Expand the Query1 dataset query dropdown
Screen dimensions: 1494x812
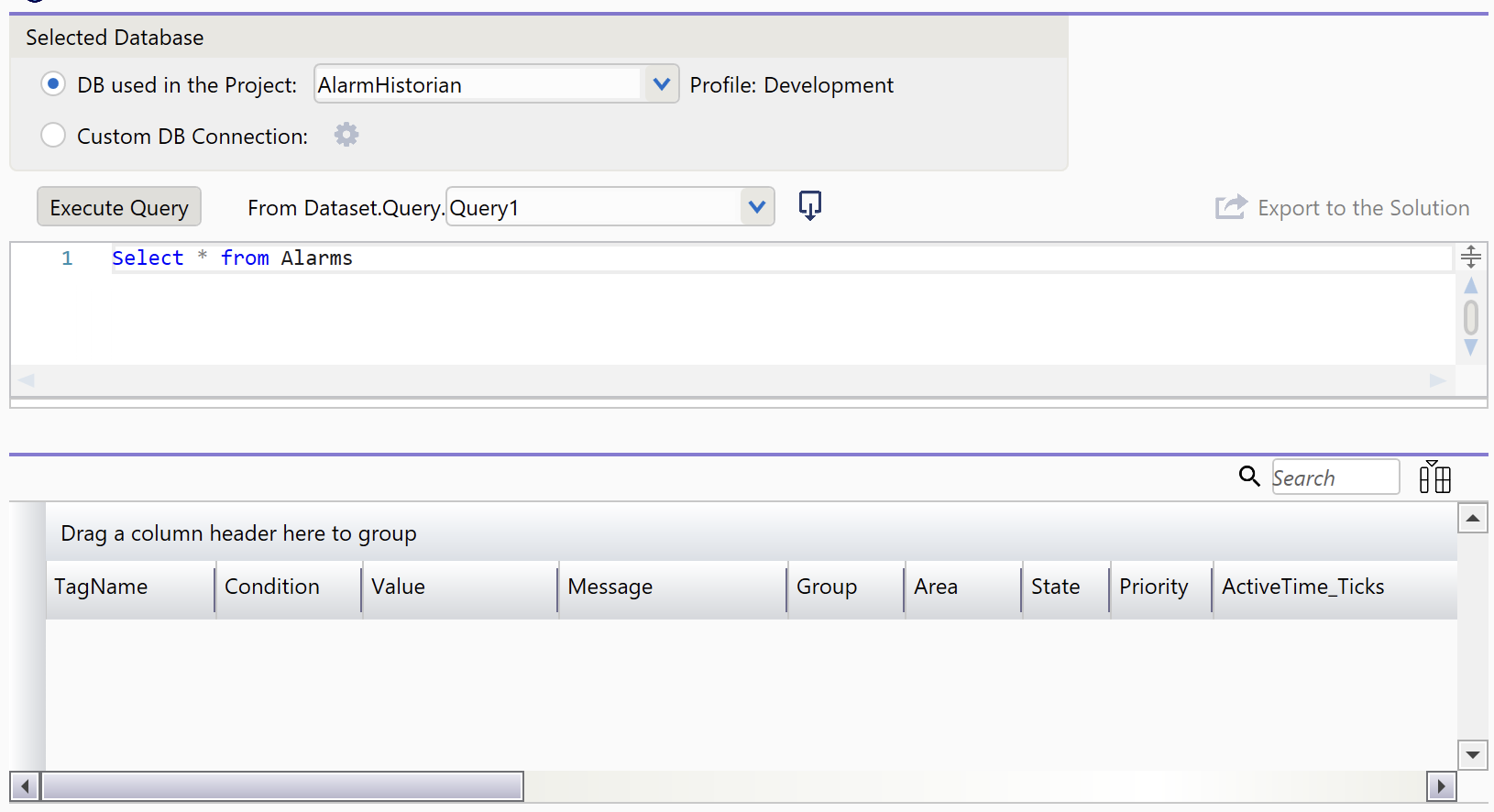click(756, 207)
